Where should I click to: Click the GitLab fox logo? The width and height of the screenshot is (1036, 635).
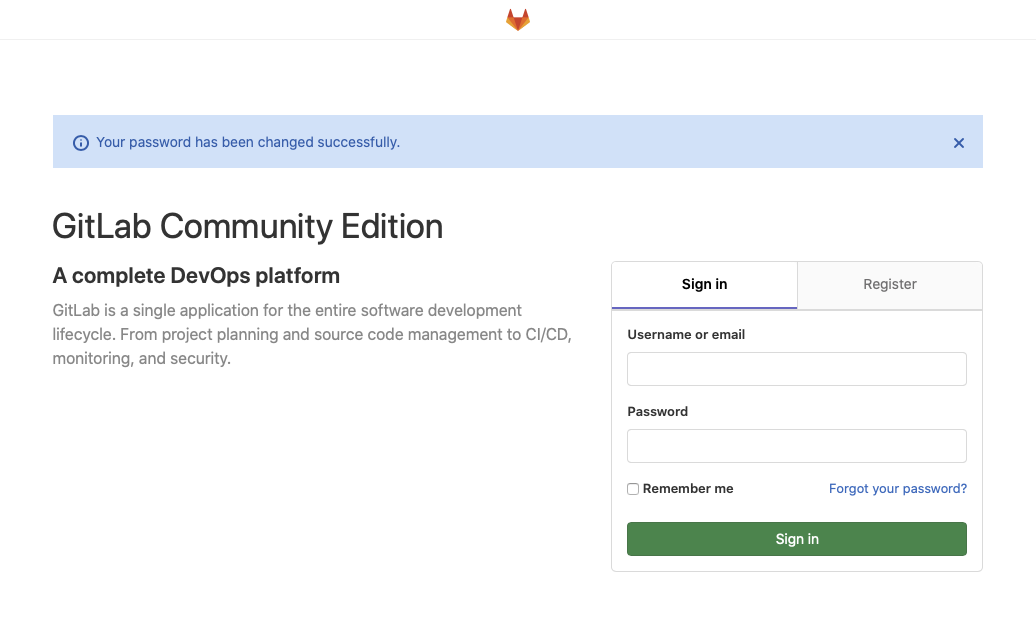pos(518,20)
